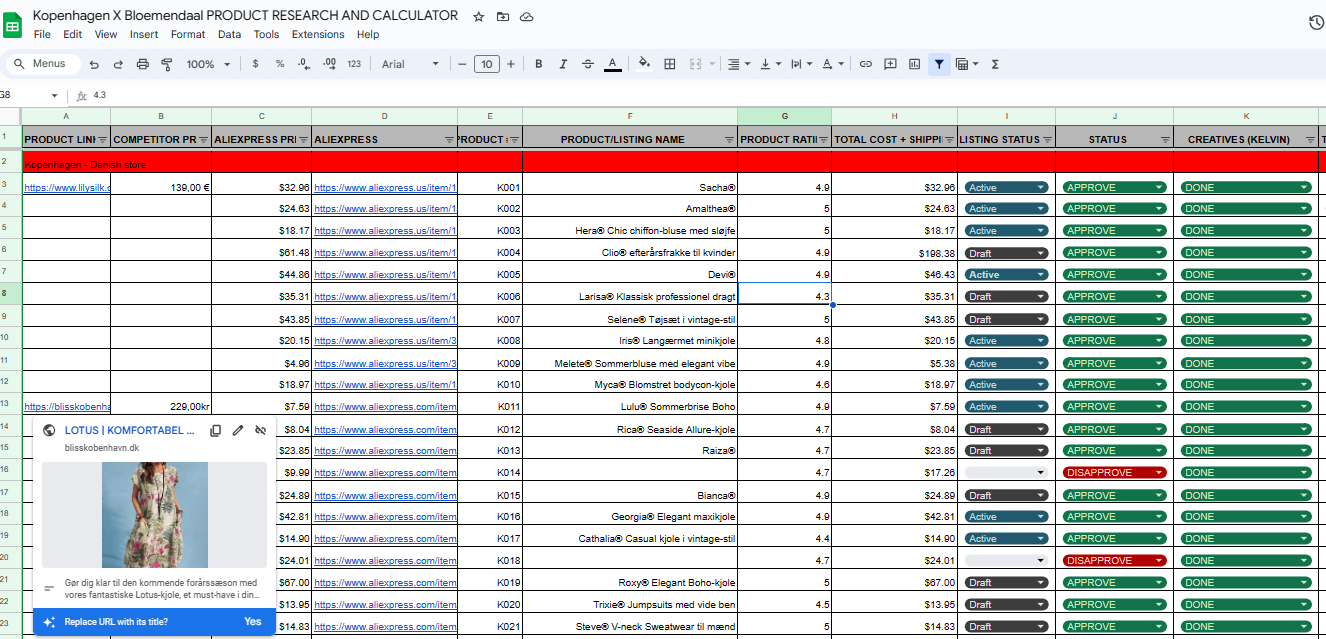The width and height of the screenshot is (1326, 639).
Task: Open the Google Sheets home logo
Action: pos(14,25)
